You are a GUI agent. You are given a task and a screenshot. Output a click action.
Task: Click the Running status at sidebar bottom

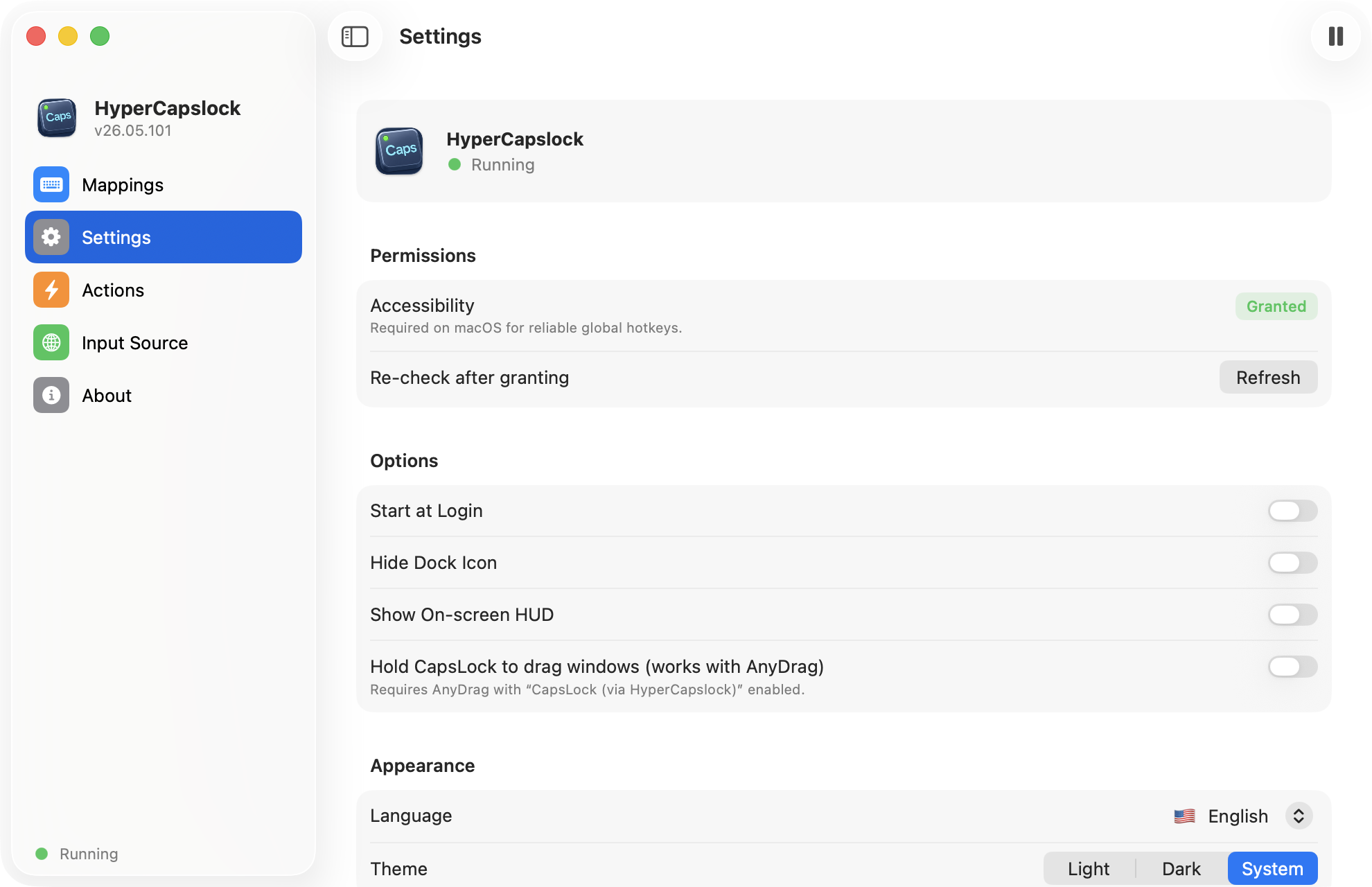77,854
